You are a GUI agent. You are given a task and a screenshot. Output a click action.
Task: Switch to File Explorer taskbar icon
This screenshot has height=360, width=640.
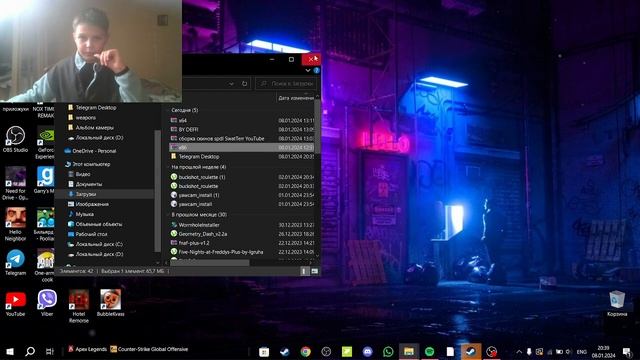409,351
